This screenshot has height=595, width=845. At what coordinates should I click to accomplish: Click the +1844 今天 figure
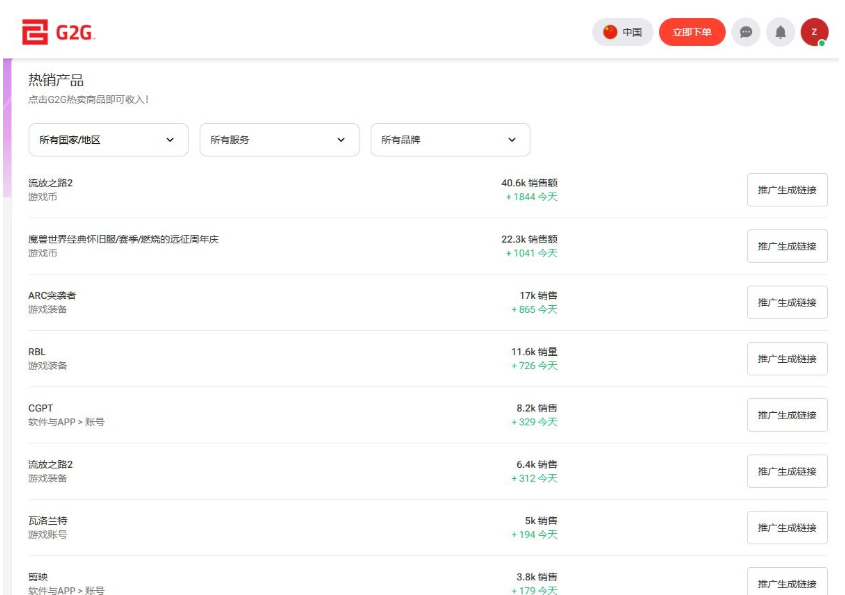(x=531, y=197)
